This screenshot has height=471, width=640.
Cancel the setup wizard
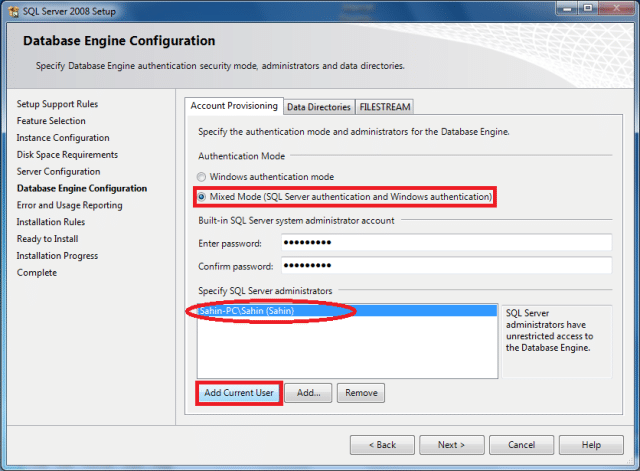[522, 445]
